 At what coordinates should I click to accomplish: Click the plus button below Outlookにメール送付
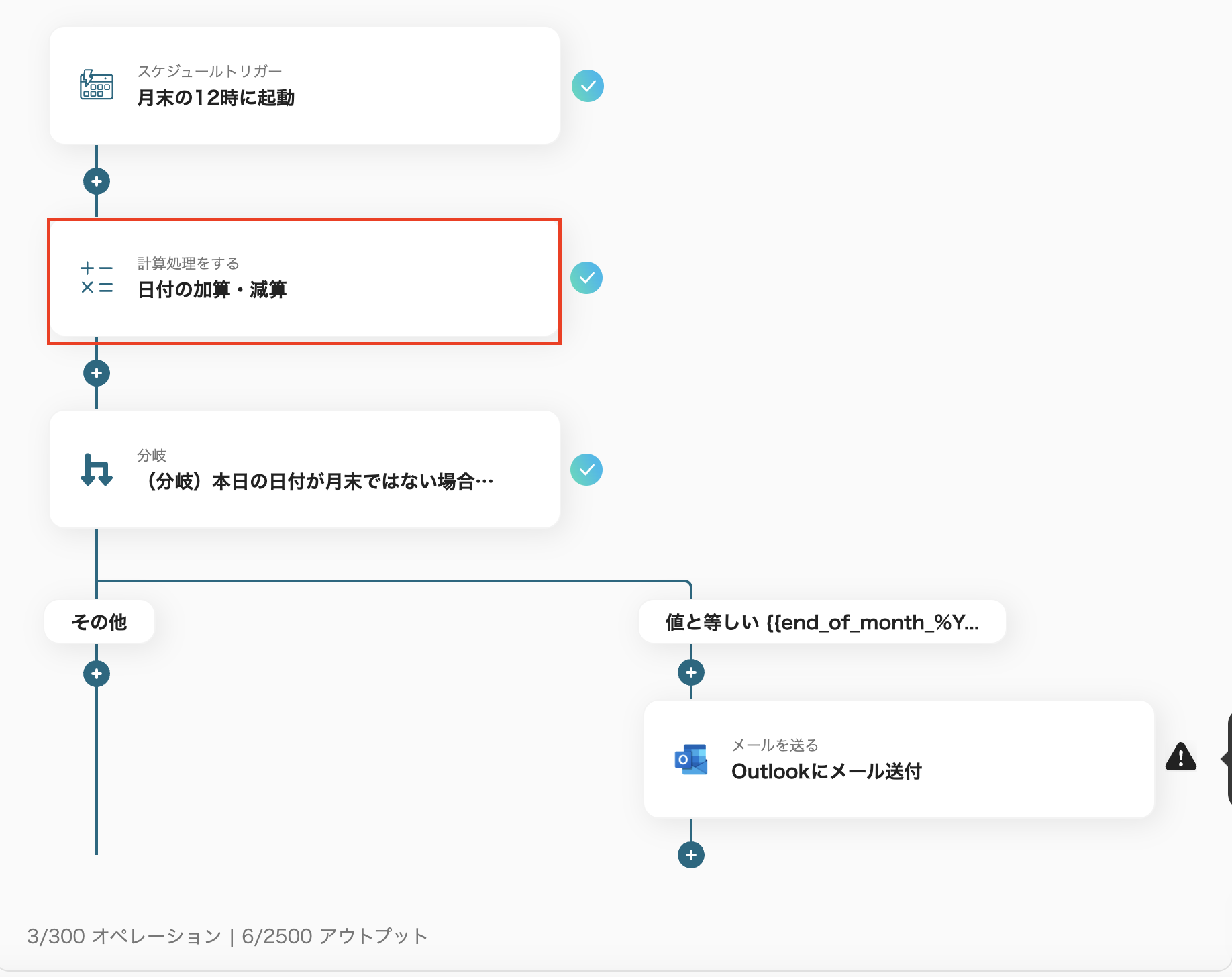[690, 855]
